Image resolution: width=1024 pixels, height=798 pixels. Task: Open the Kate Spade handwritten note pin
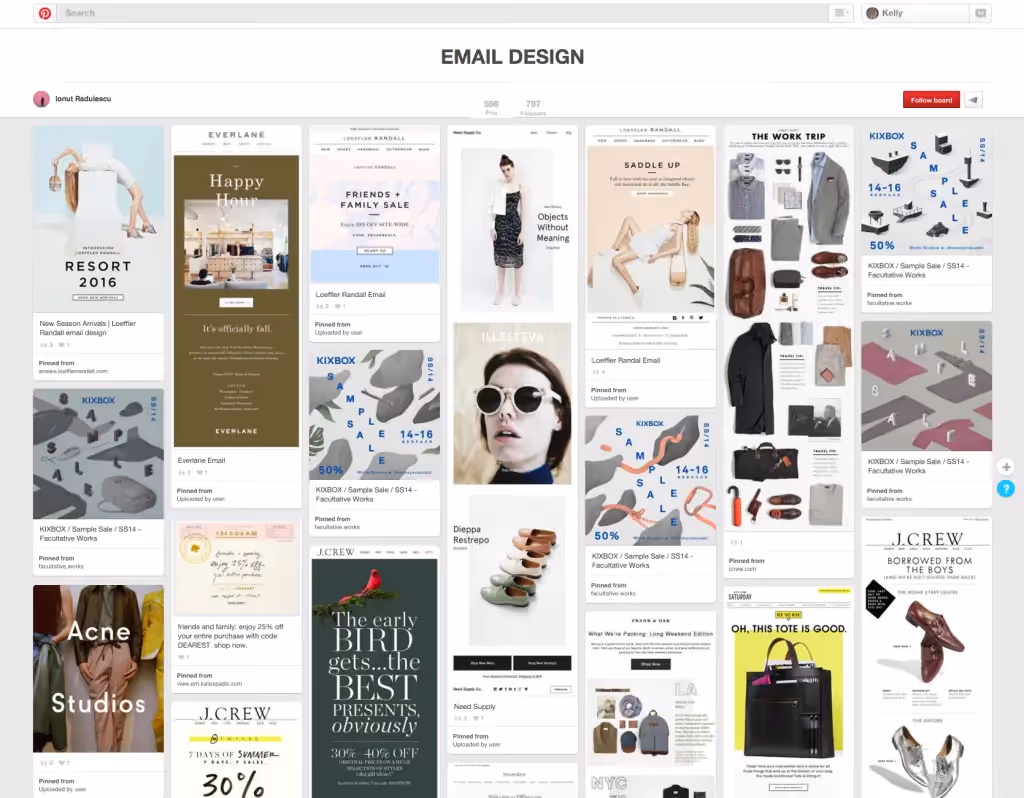click(x=236, y=568)
